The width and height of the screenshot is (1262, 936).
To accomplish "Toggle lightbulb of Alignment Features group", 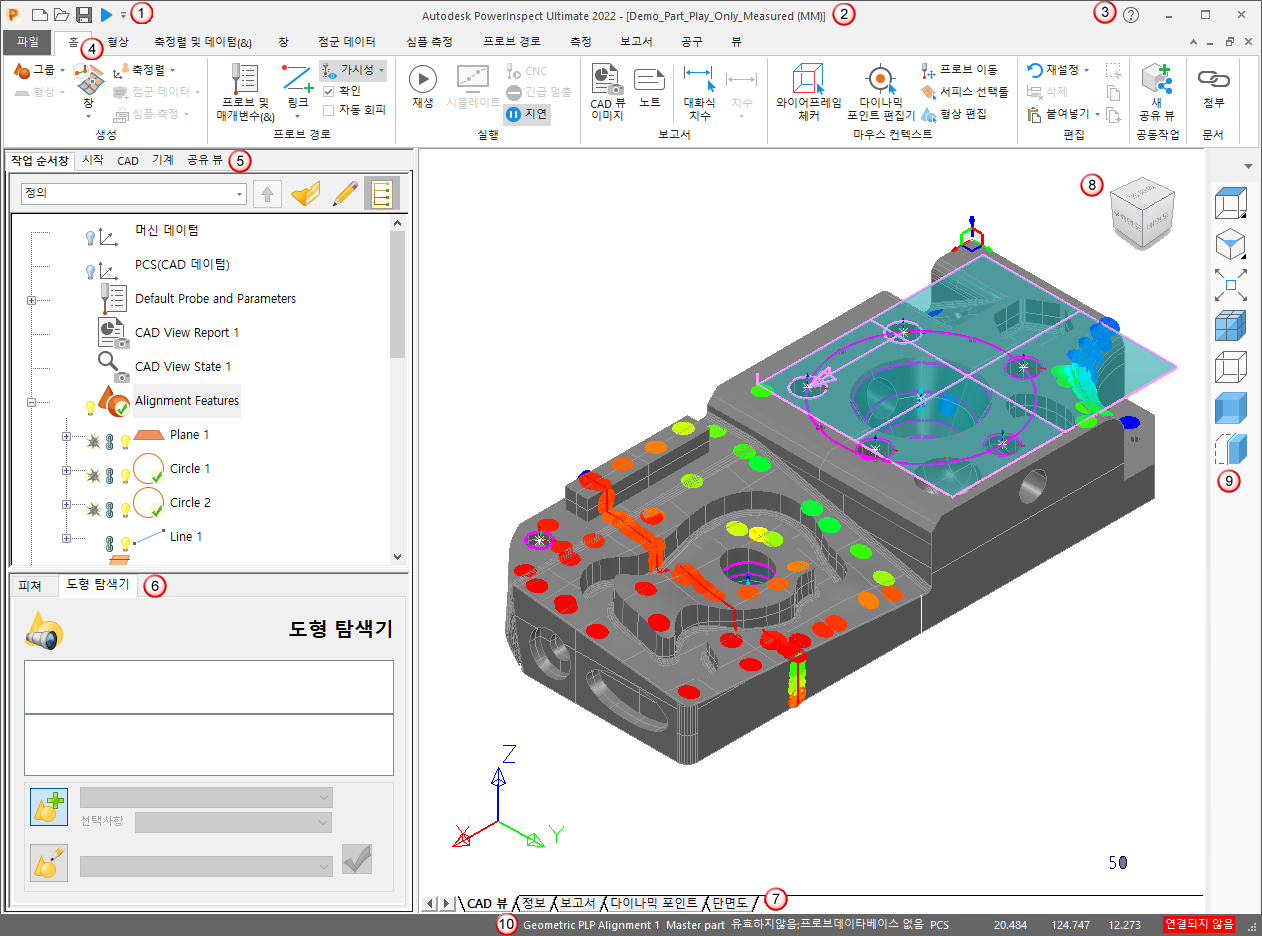I will [89, 408].
